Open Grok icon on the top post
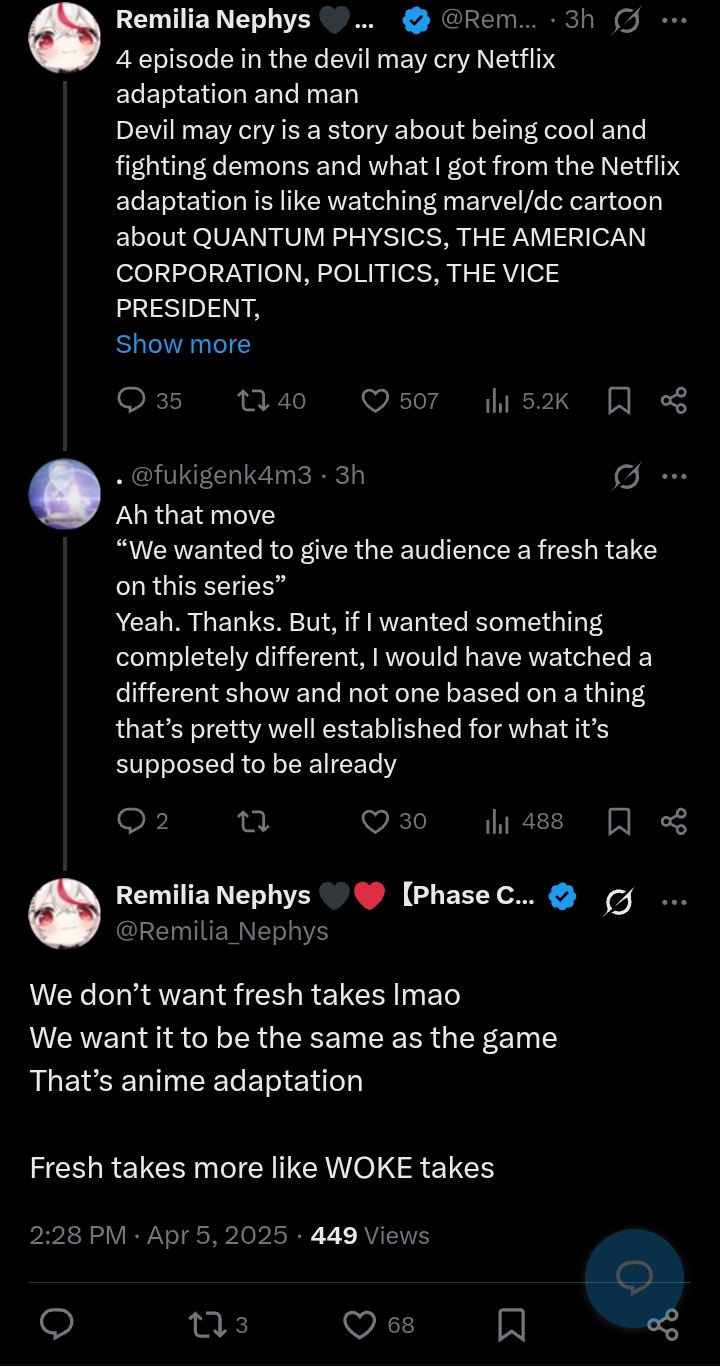The width and height of the screenshot is (720, 1366). (627, 19)
